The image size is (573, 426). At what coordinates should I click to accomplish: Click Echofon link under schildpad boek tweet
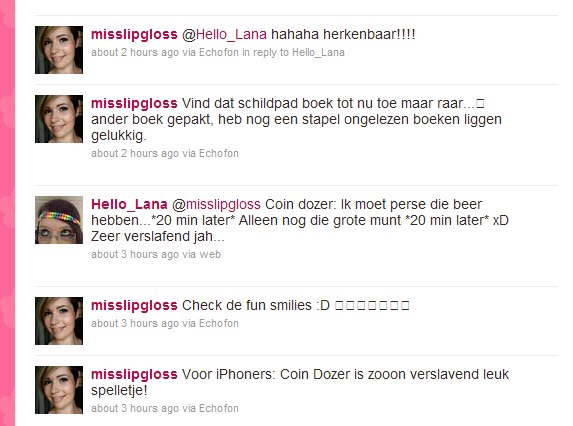tap(219, 153)
